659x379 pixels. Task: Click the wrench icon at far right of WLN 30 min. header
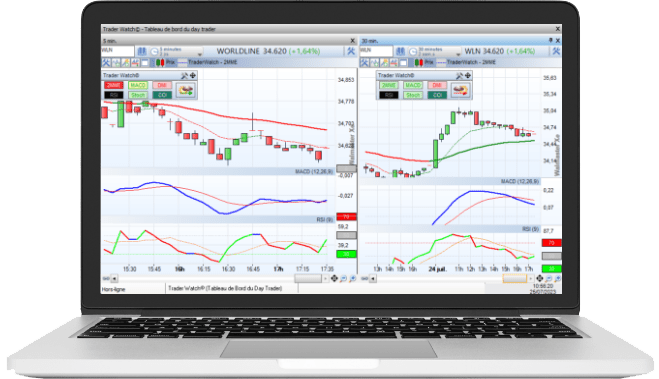556,51
